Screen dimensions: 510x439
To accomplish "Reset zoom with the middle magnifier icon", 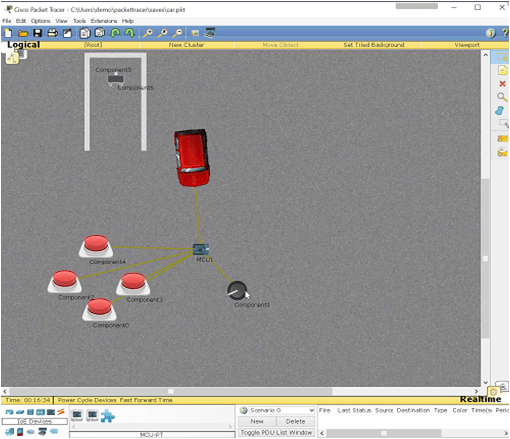I will coord(163,33).
